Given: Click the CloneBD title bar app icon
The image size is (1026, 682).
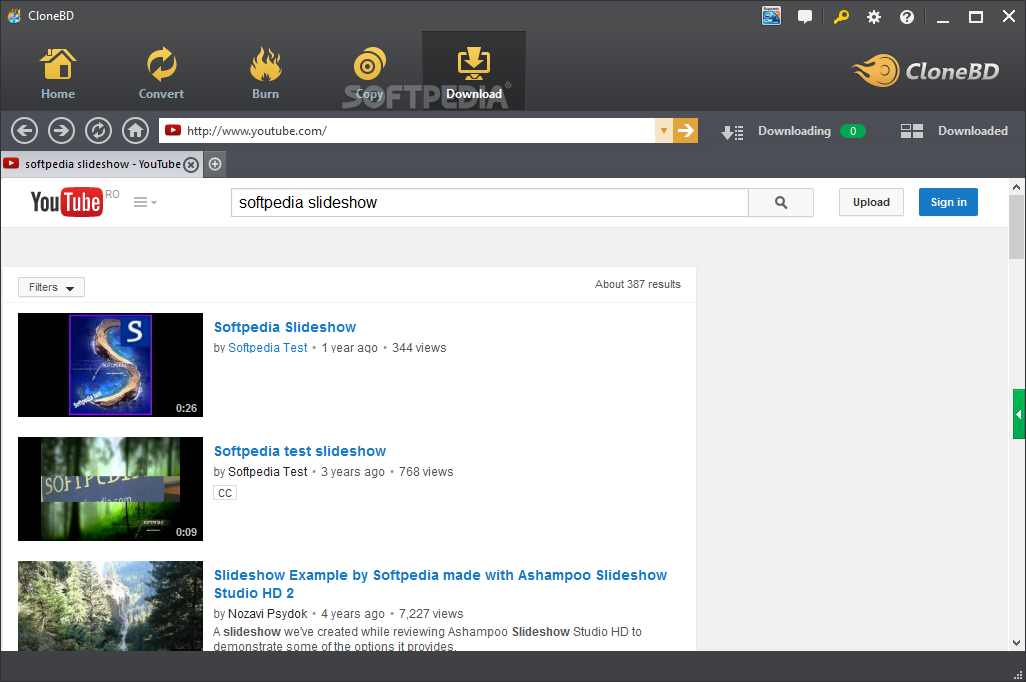Looking at the screenshot, I should (x=14, y=16).
